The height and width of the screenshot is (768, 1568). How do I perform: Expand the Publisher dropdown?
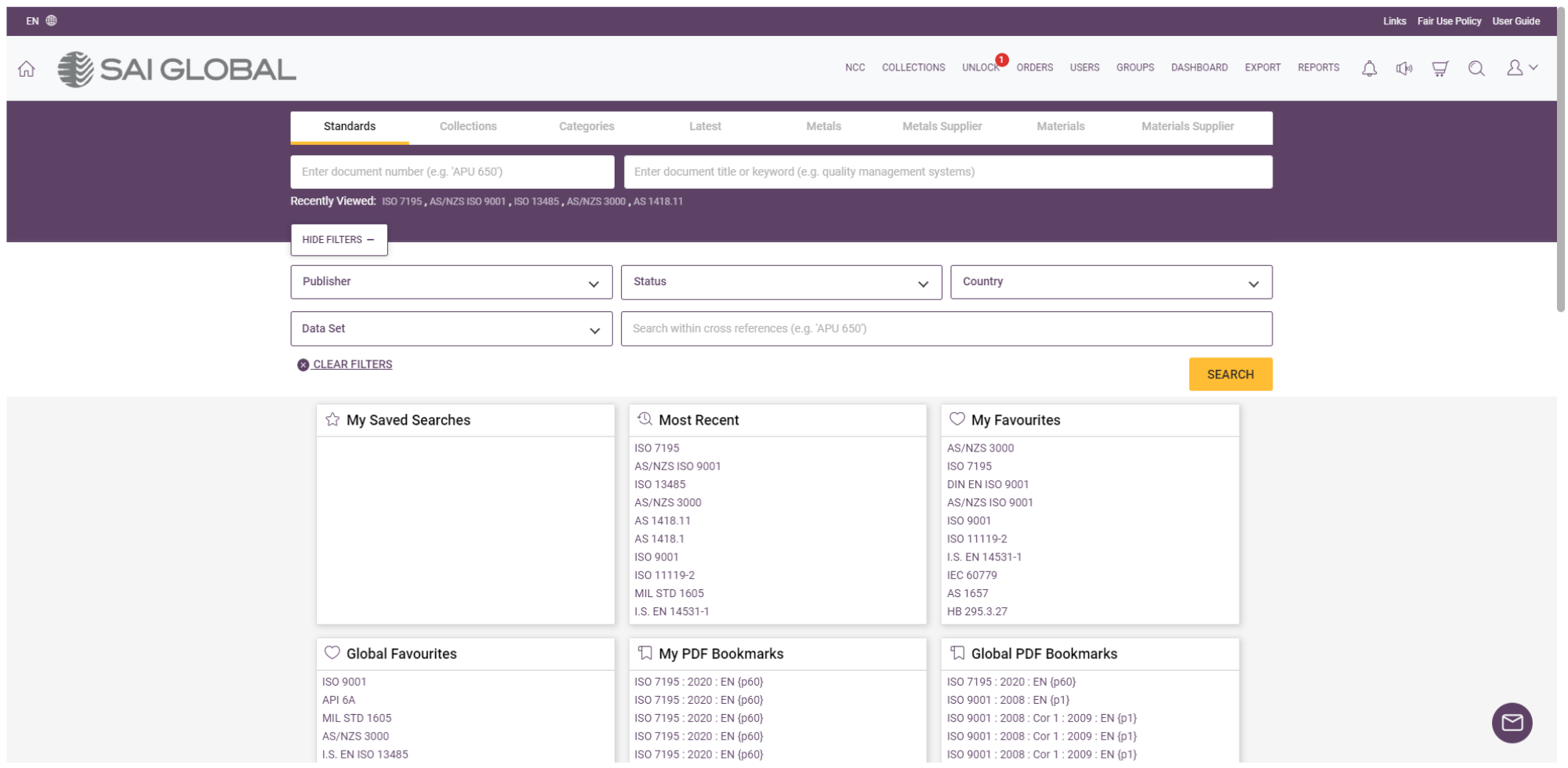(x=451, y=282)
